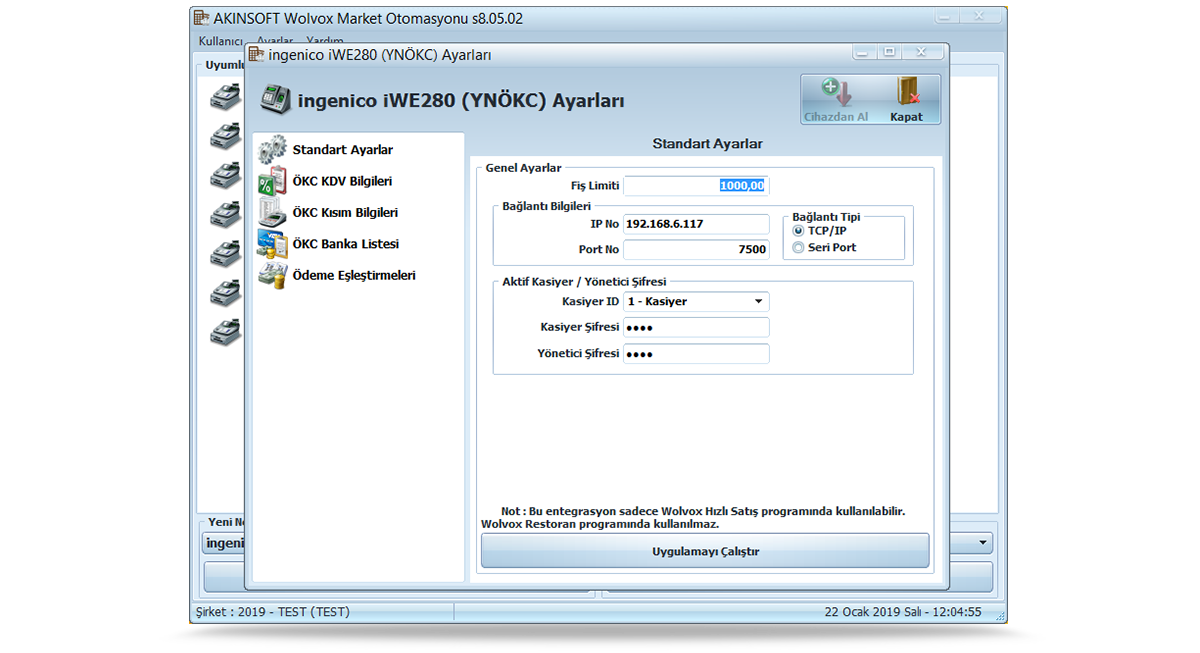Select the ÖKC Kısım Bilgileri icon

click(x=272, y=212)
